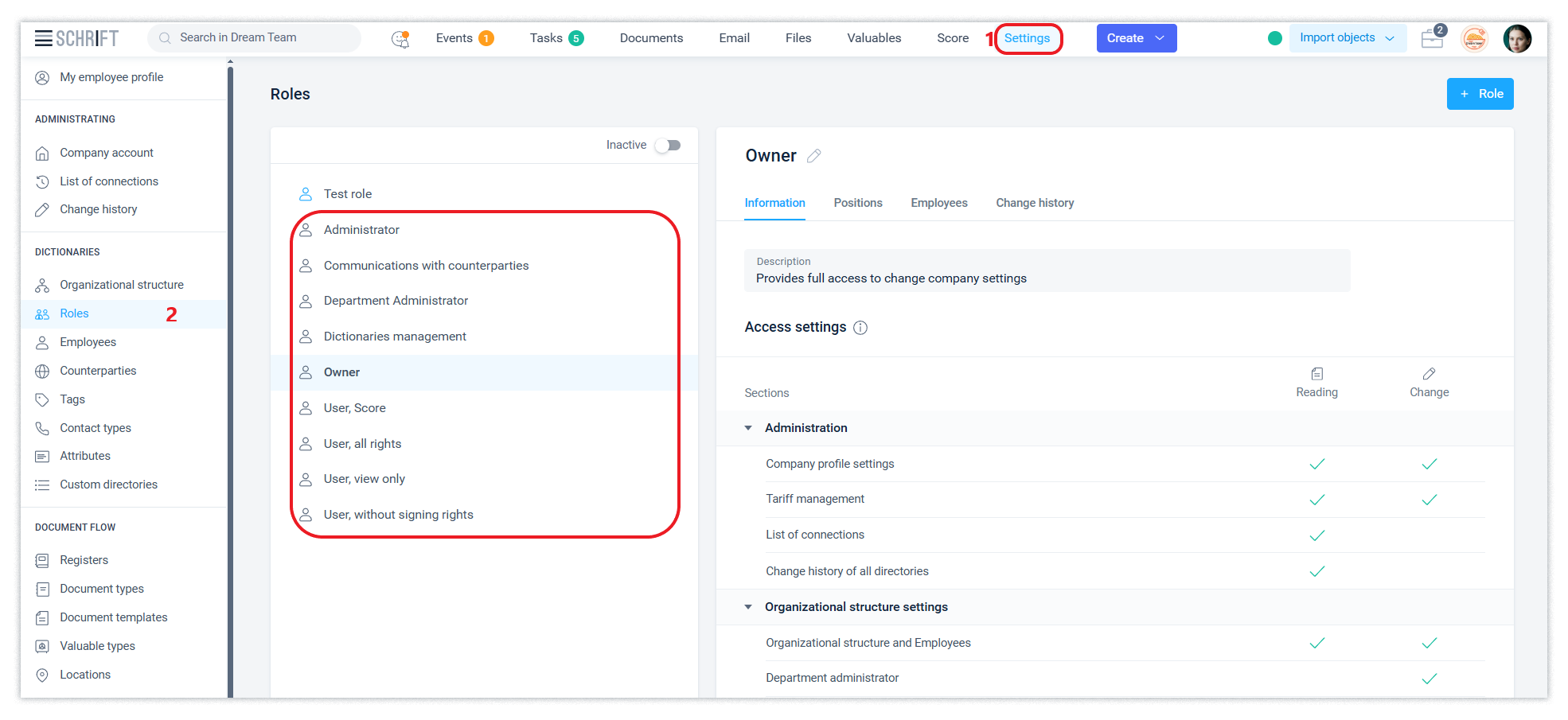This screenshot has width=1568, height=720.
Task: Click the Search in Dream Team field
Action: click(x=255, y=37)
